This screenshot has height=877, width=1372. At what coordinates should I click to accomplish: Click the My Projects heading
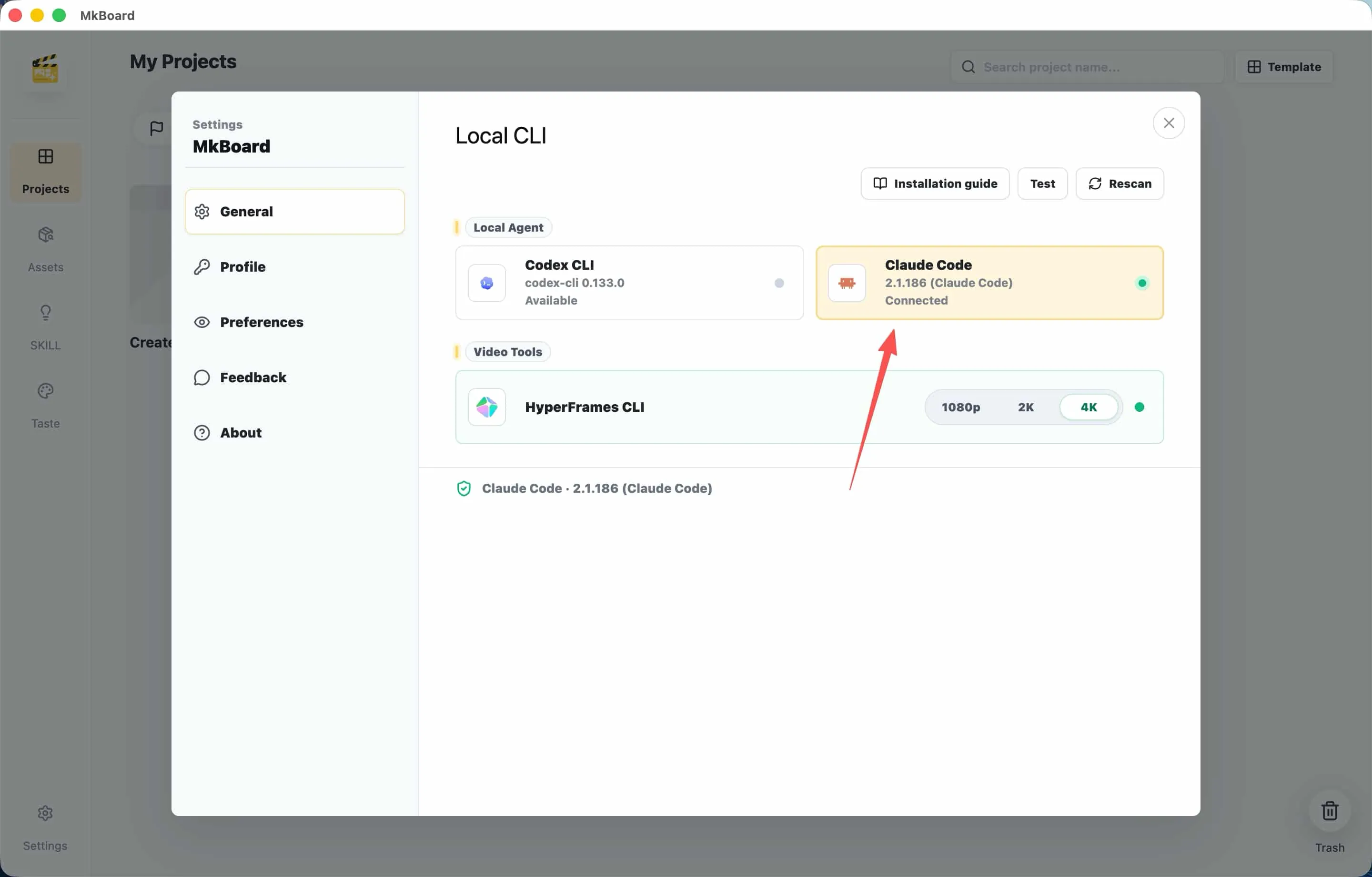point(183,61)
